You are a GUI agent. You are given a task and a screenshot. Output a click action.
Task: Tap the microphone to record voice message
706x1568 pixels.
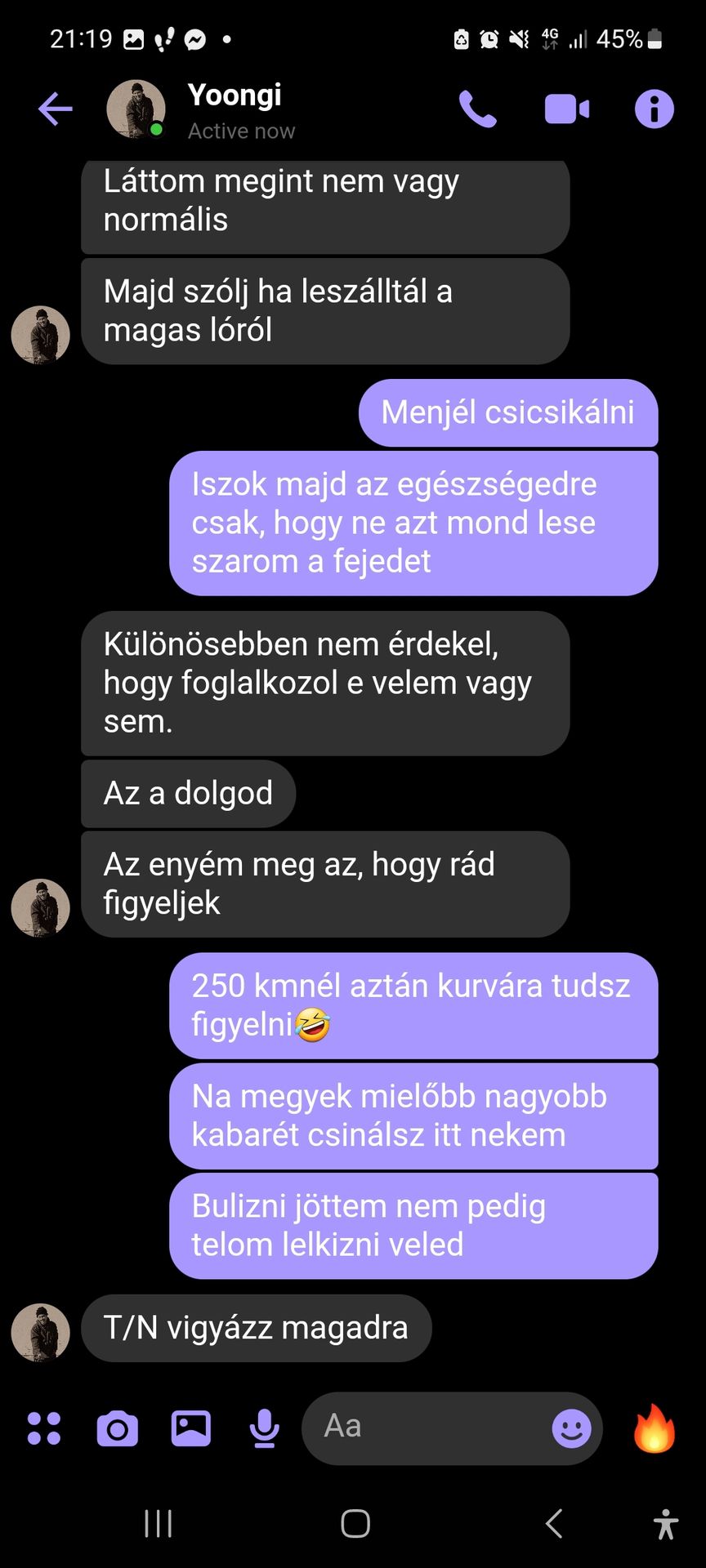tap(264, 1428)
